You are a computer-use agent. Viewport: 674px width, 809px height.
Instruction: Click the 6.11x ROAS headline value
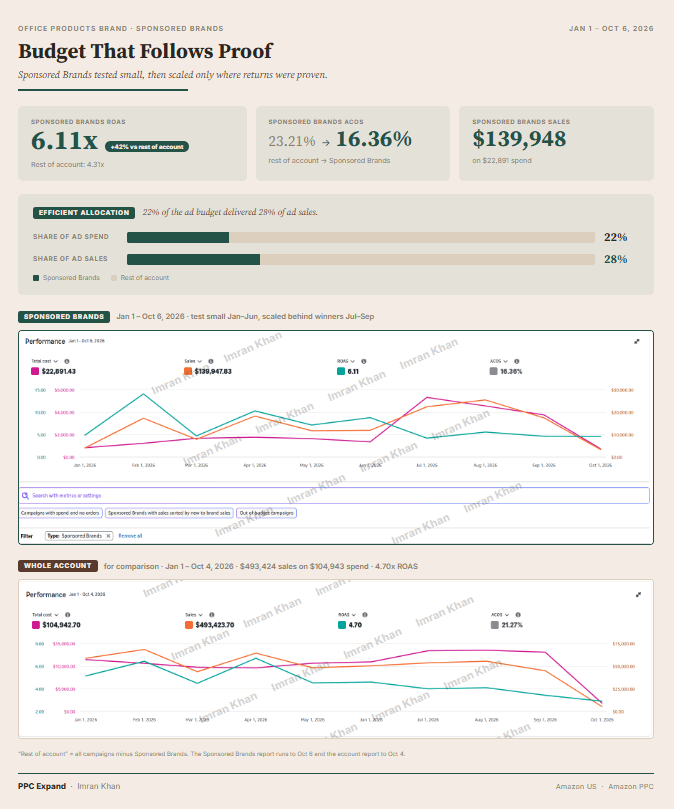pos(65,141)
